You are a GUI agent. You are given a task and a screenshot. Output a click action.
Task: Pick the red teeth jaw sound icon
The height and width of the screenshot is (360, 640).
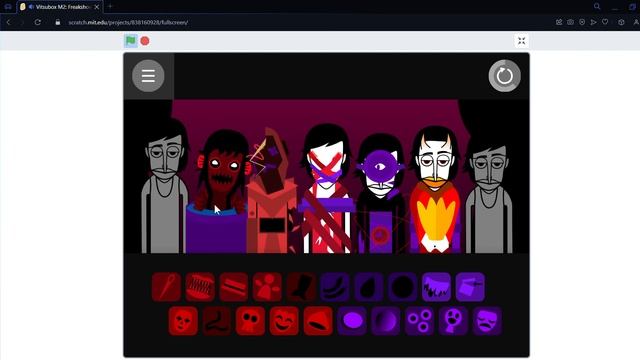[200, 287]
